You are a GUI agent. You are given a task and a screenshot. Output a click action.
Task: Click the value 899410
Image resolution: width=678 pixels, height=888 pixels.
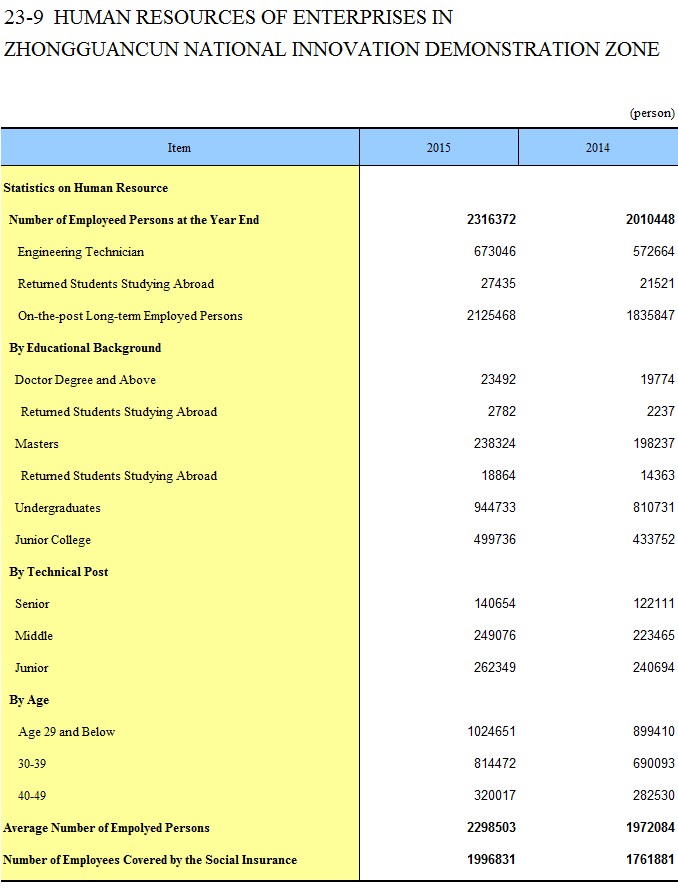pyautogui.click(x=654, y=732)
